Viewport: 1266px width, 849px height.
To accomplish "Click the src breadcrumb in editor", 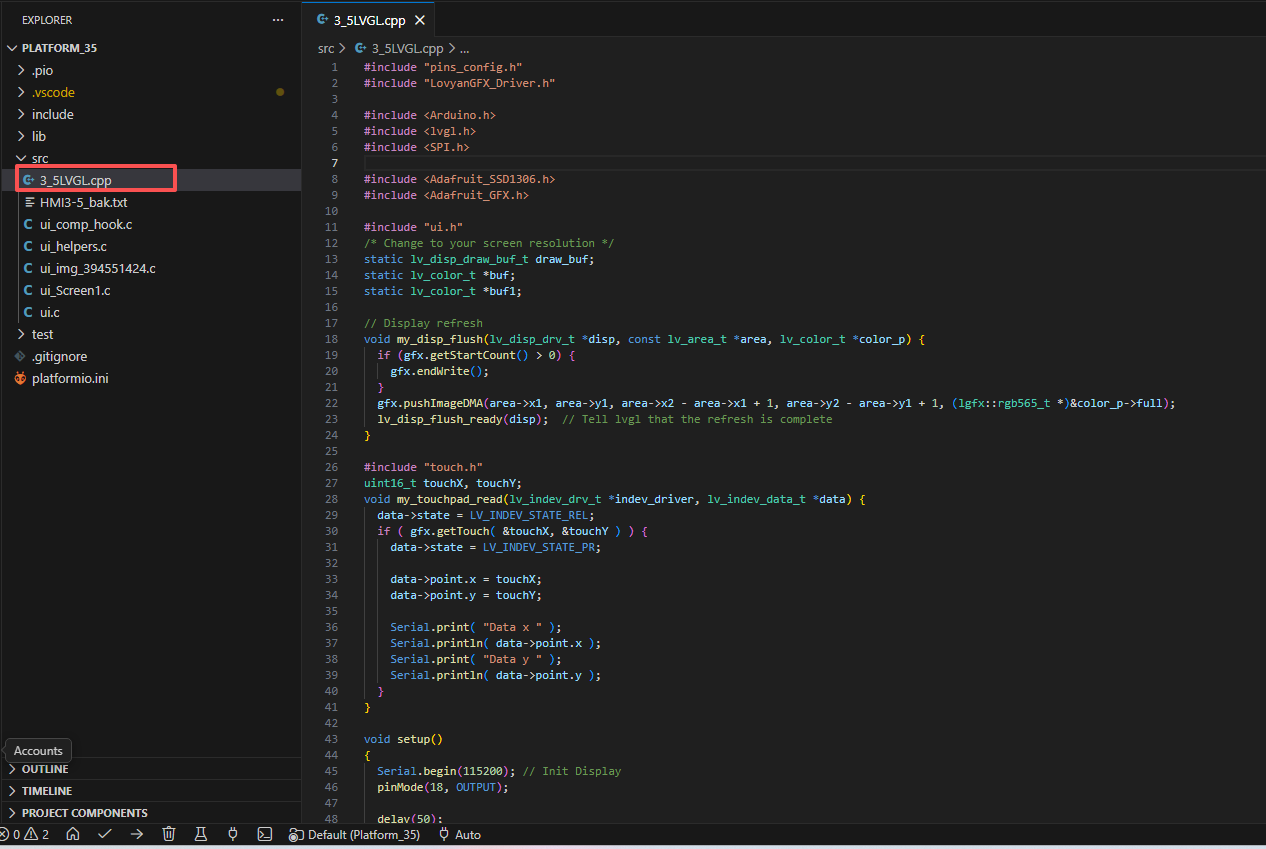I will point(326,48).
